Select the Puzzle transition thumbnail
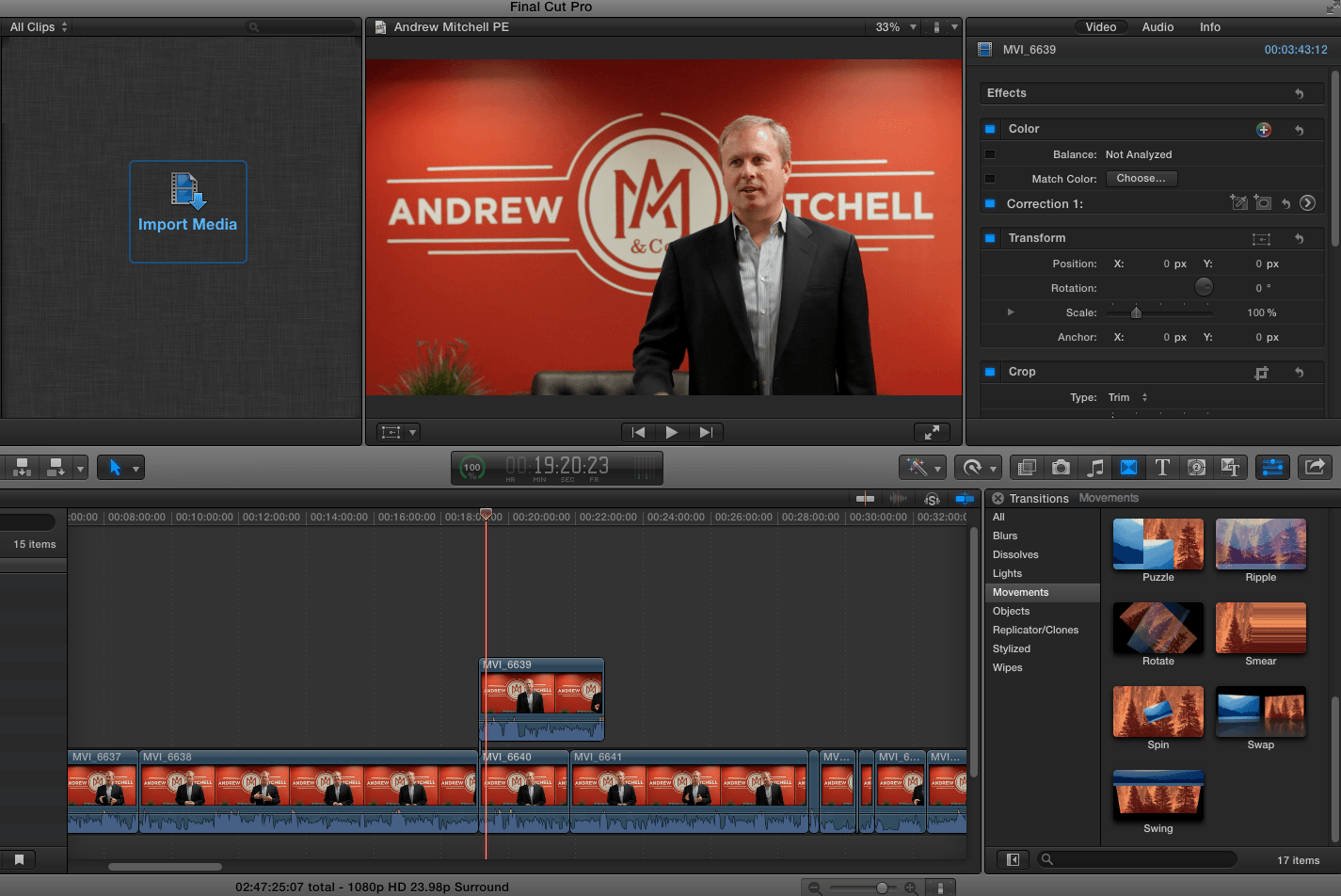This screenshot has width=1341, height=896. [x=1158, y=544]
